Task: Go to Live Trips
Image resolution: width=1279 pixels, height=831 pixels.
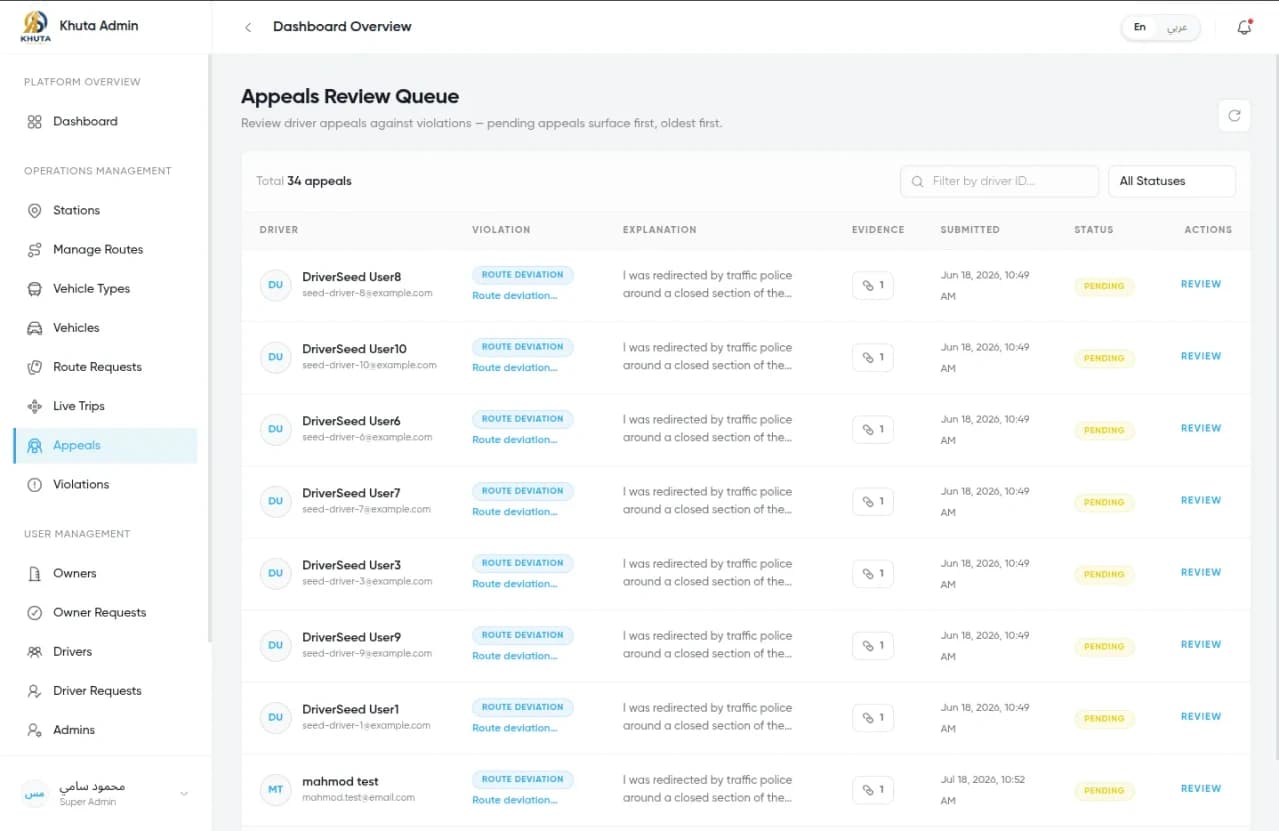Action: pos(105,406)
